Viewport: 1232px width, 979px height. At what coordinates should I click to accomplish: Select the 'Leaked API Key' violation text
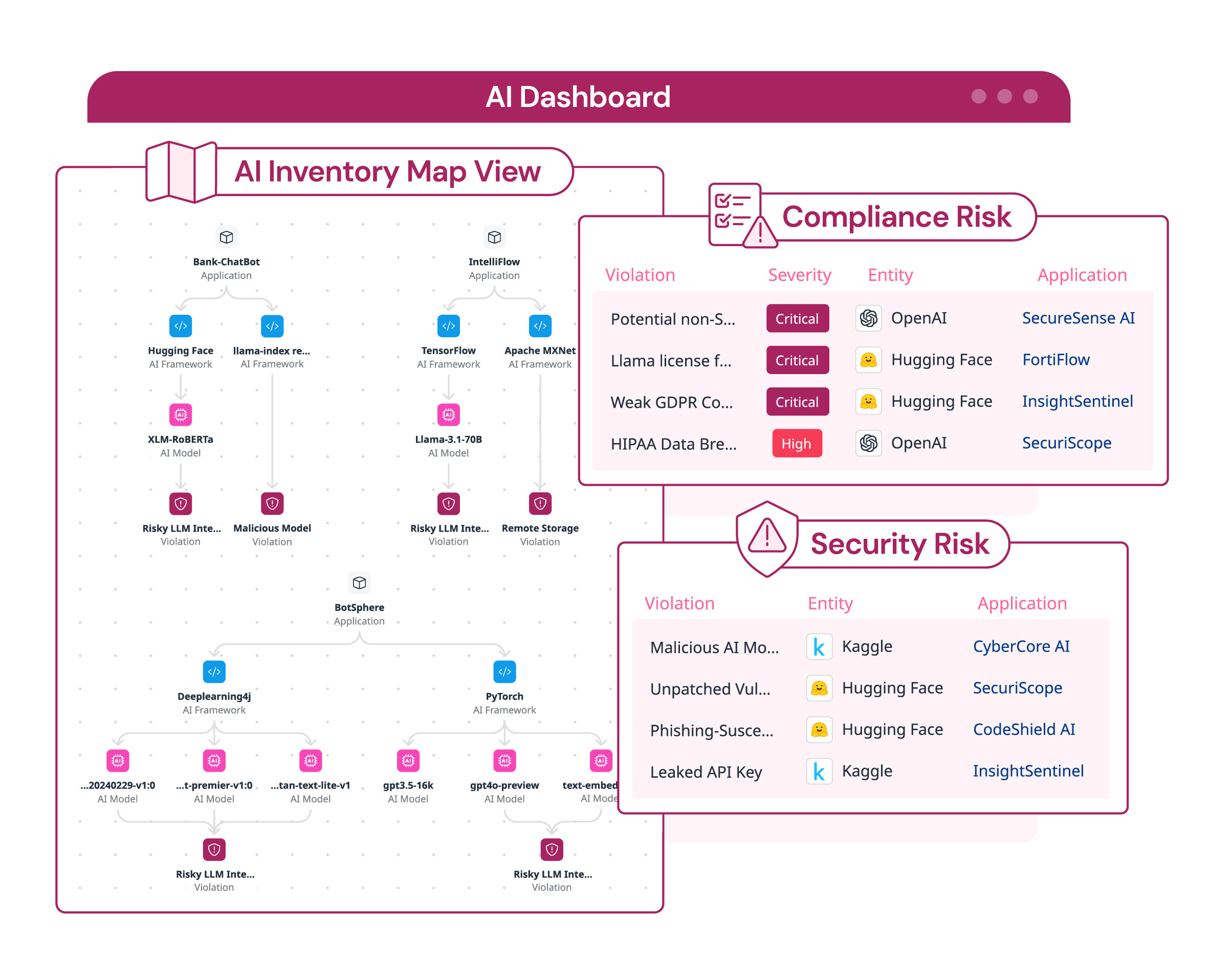point(706,772)
